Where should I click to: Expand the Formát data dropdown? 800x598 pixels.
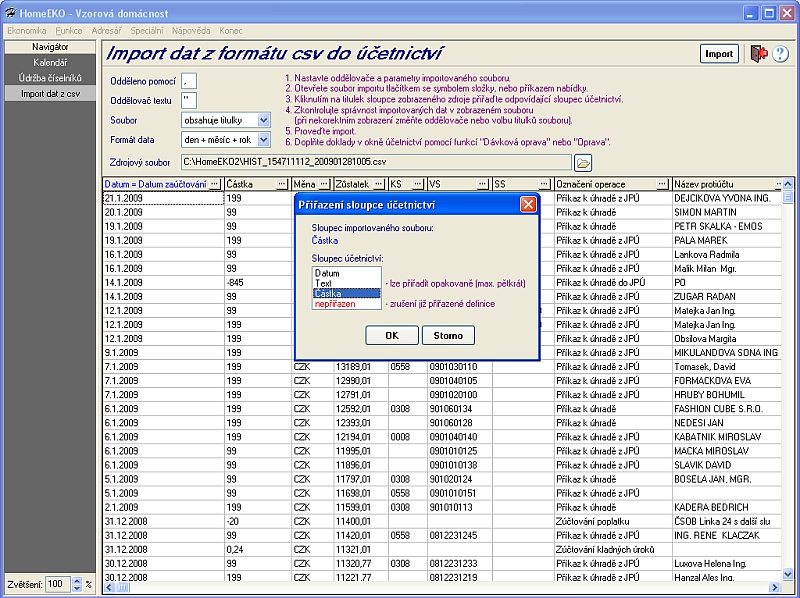pos(264,140)
